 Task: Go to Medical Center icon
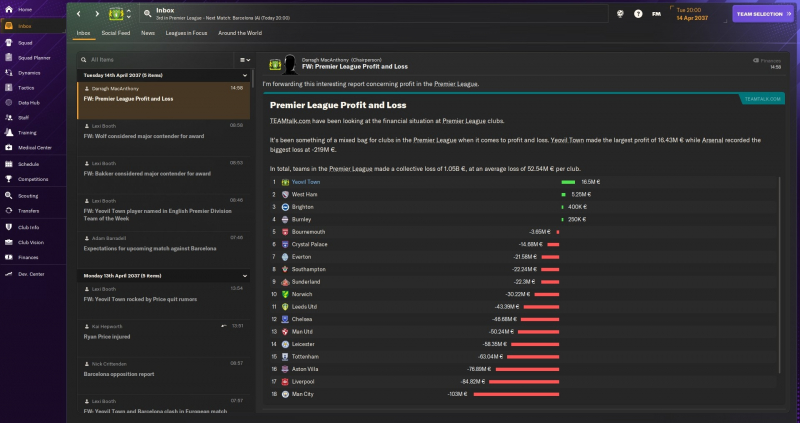coord(8,147)
